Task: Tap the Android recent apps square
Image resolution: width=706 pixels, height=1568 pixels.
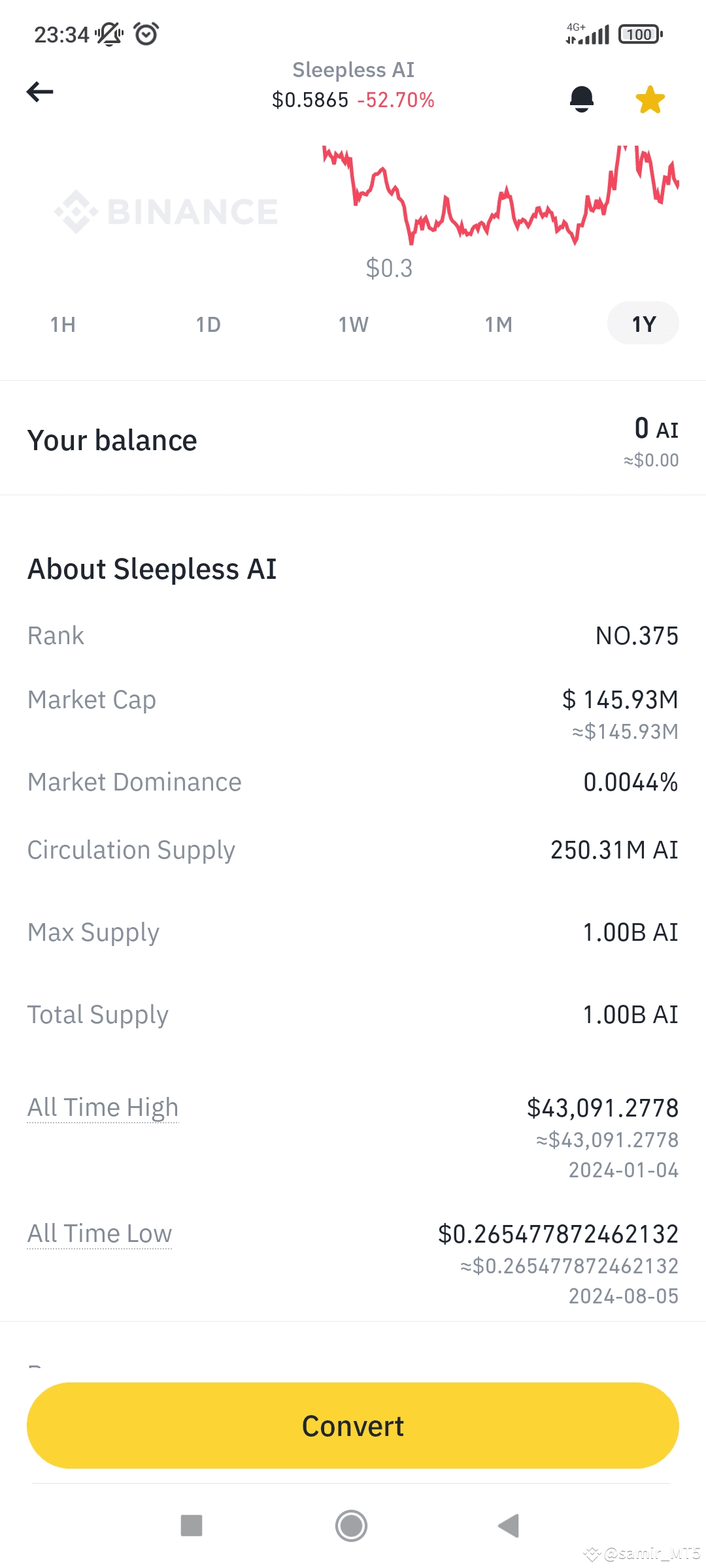Action: point(192,1526)
